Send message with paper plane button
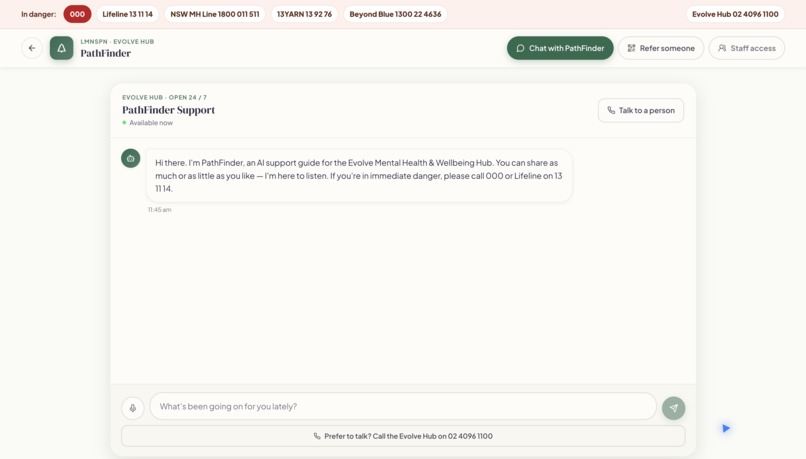 [673, 408]
